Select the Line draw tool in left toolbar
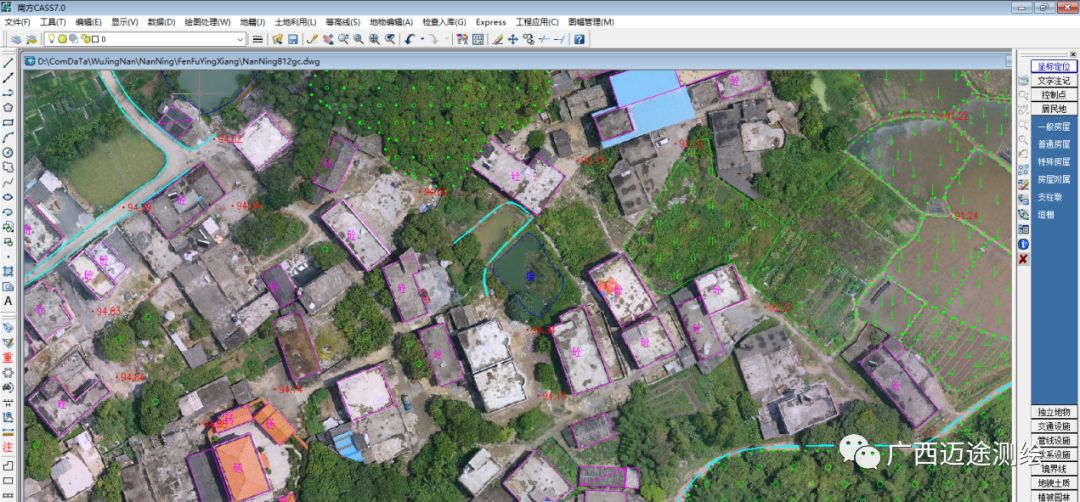 point(8,62)
